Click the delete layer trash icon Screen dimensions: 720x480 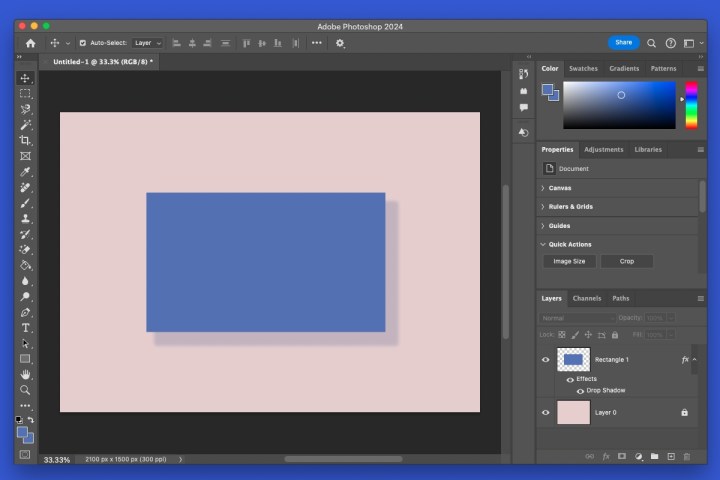point(686,456)
